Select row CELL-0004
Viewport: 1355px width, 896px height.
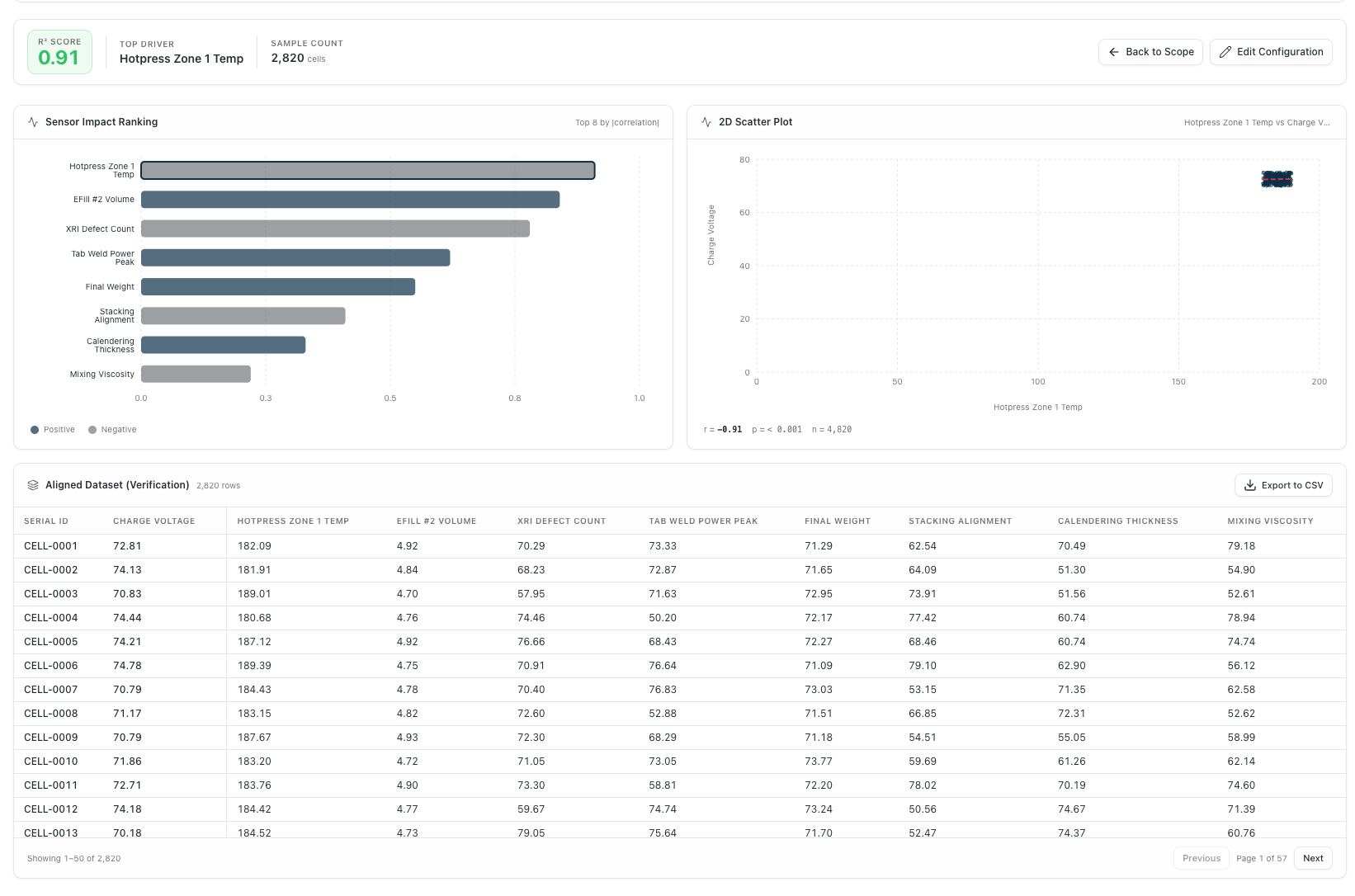point(680,618)
